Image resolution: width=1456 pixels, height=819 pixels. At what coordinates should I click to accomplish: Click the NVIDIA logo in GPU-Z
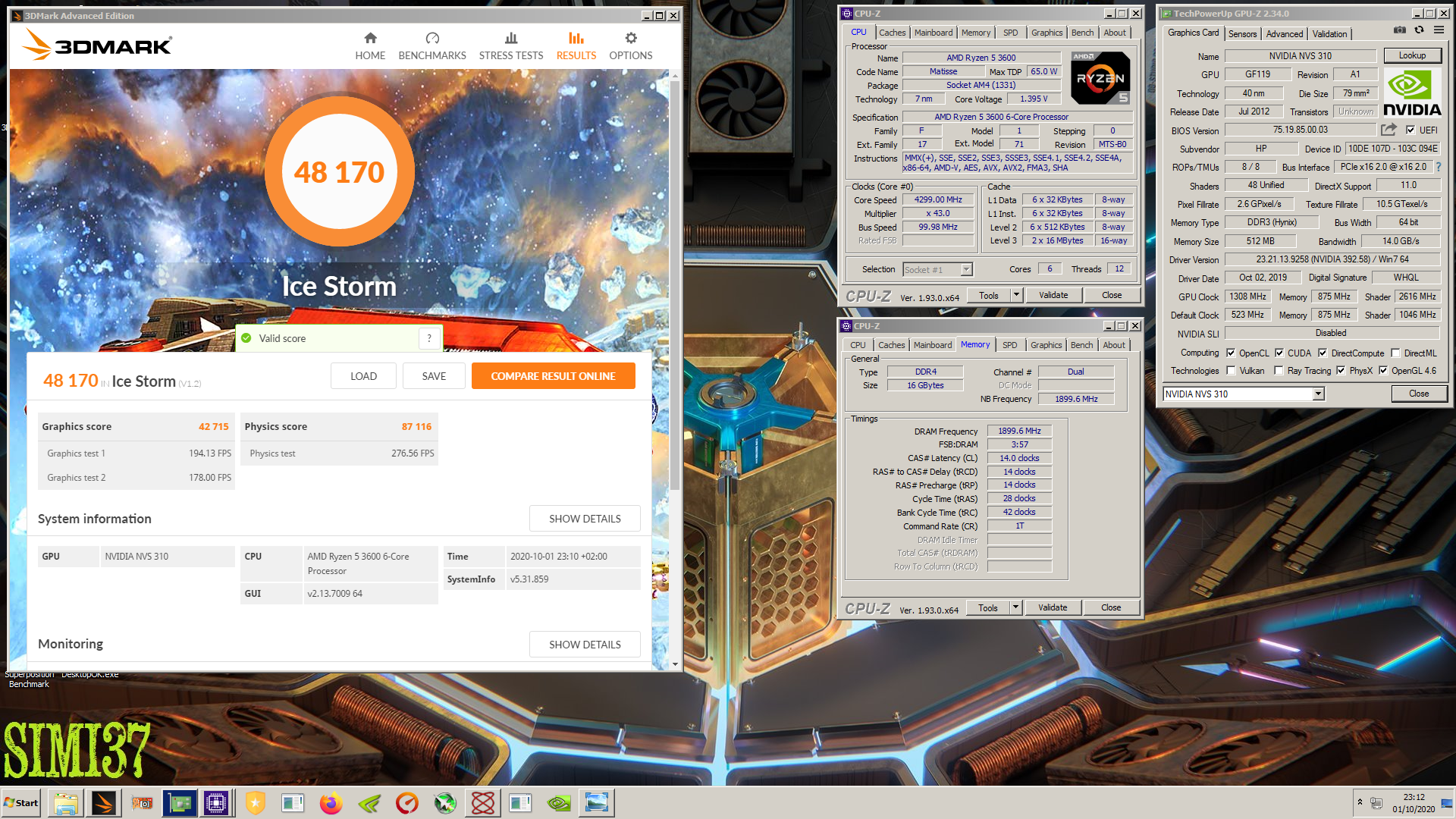[1412, 93]
